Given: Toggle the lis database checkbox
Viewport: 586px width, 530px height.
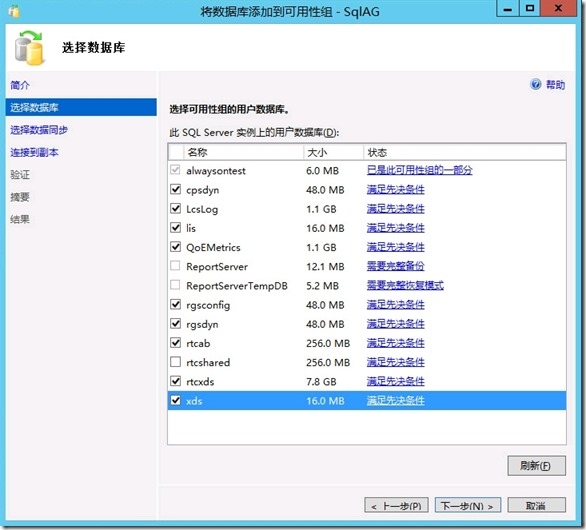Looking at the screenshot, I should coord(175,227).
